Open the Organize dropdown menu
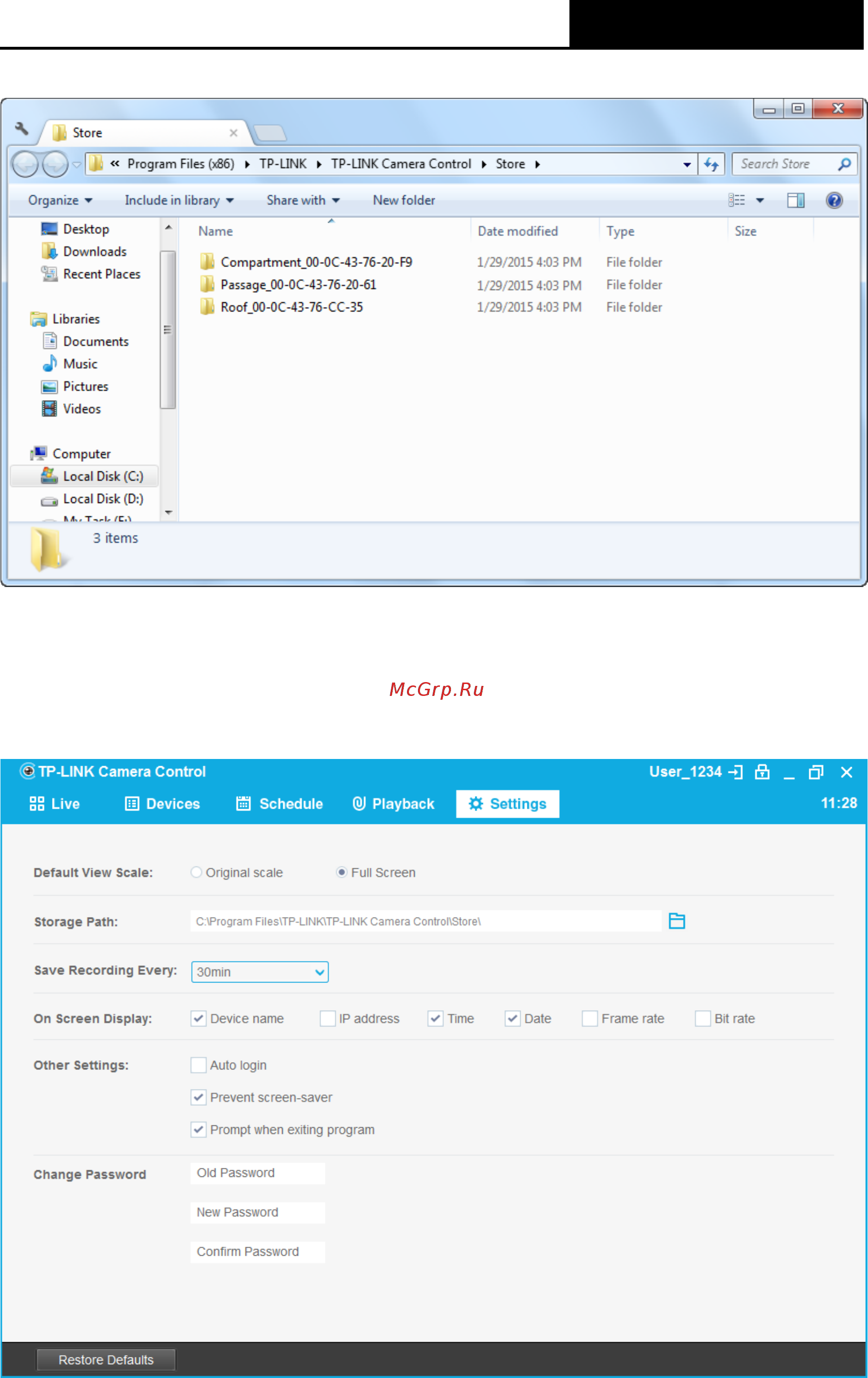Screen dimensions: 868x1378 pyautogui.click(x=60, y=200)
